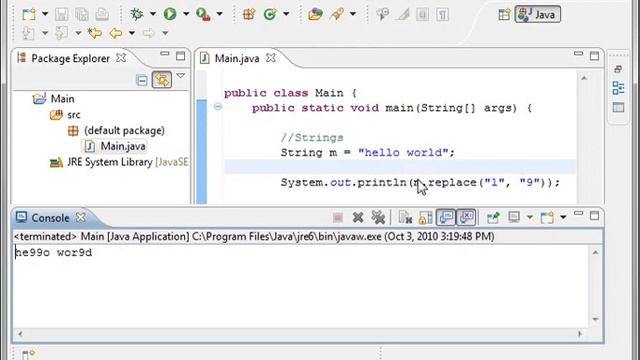
Task: Select the Java perspective button
Action: (x=538, y=15)
